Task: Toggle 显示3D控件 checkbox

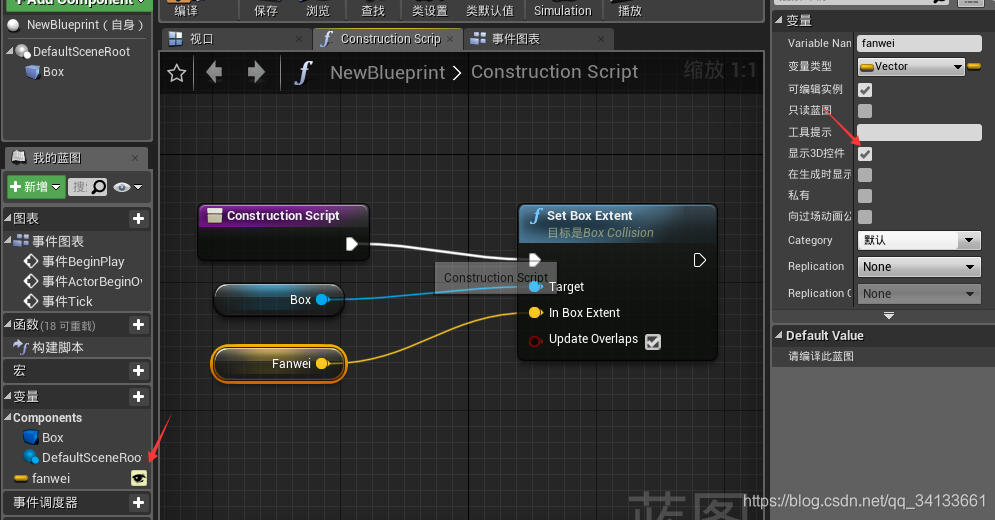Action: (x=864, y=154)
